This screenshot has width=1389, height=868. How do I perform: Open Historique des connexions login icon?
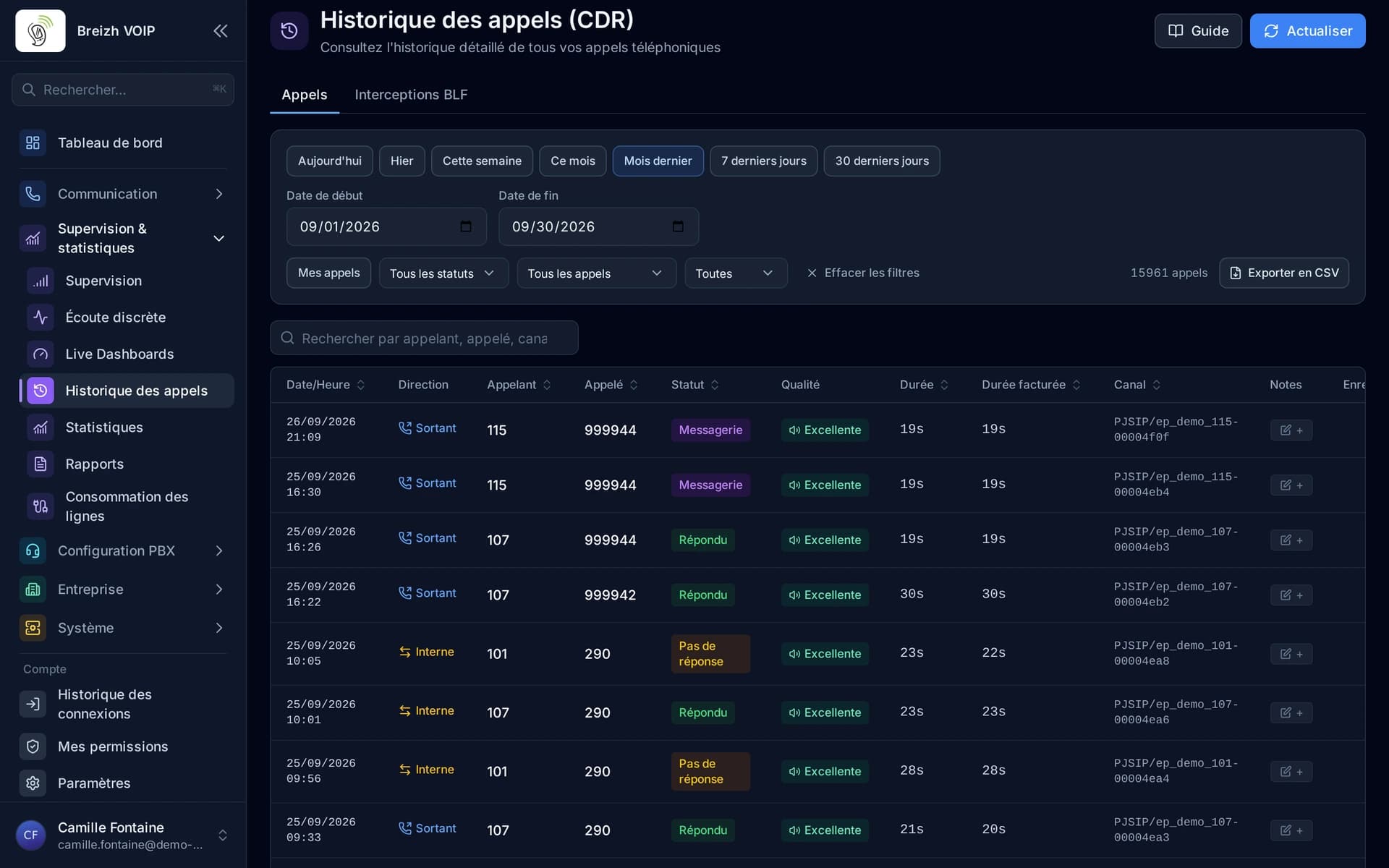(x=33, y=704)
